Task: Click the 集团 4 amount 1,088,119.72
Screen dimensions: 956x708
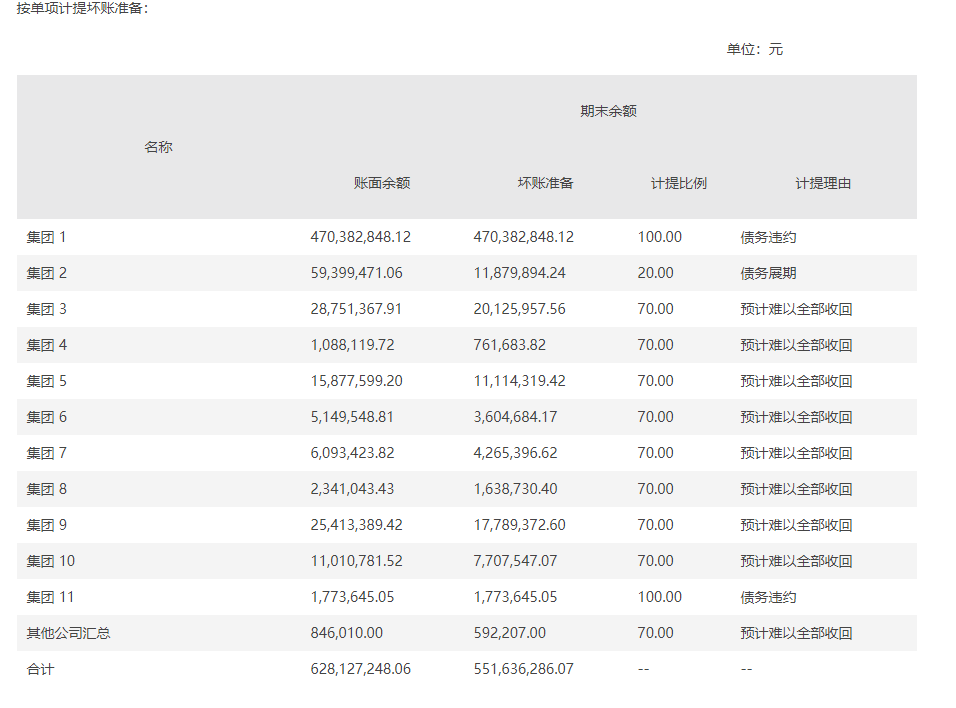Action: coord(352,345)
